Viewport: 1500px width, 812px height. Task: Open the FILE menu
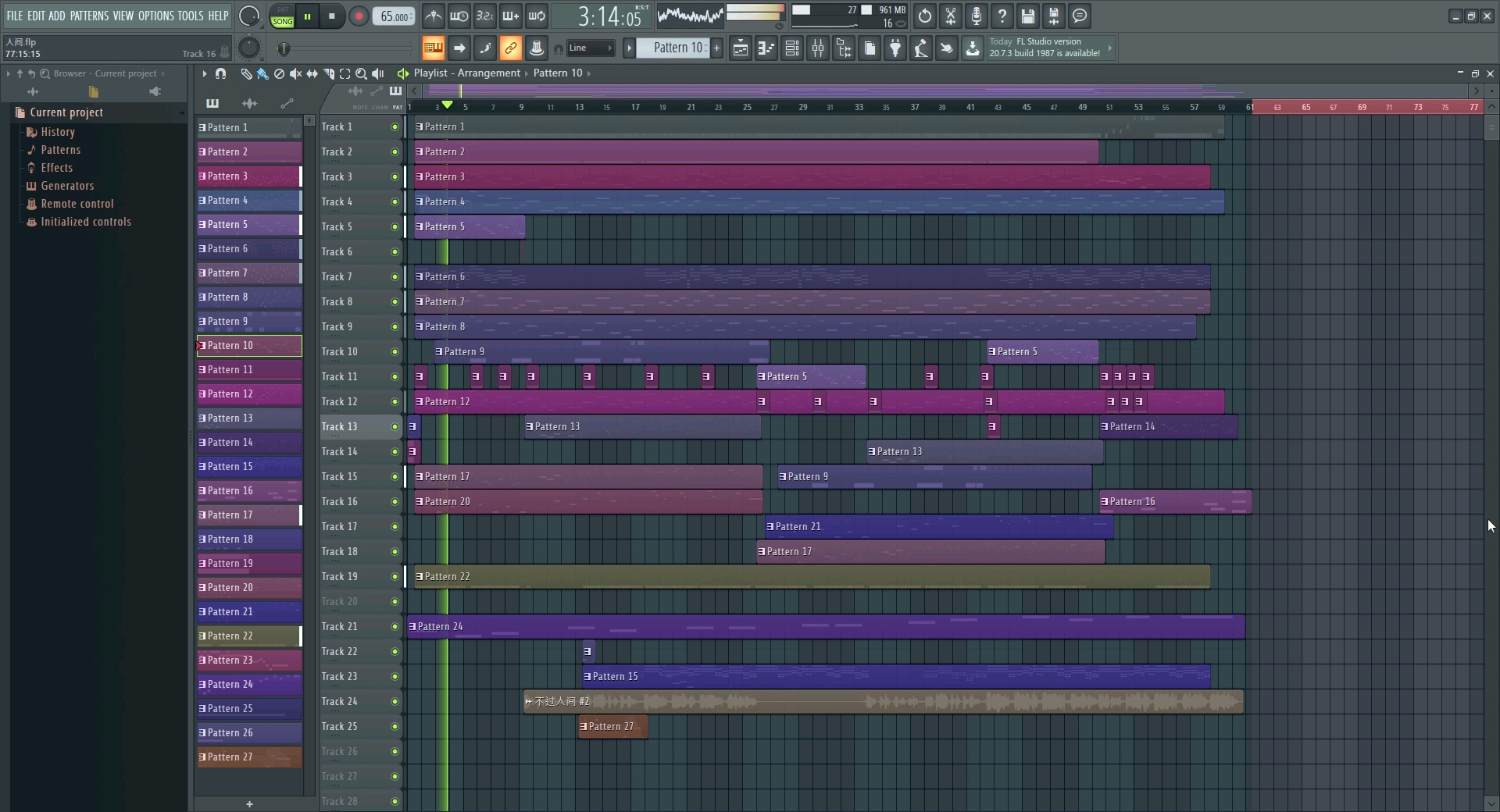(x=15, y=16)
